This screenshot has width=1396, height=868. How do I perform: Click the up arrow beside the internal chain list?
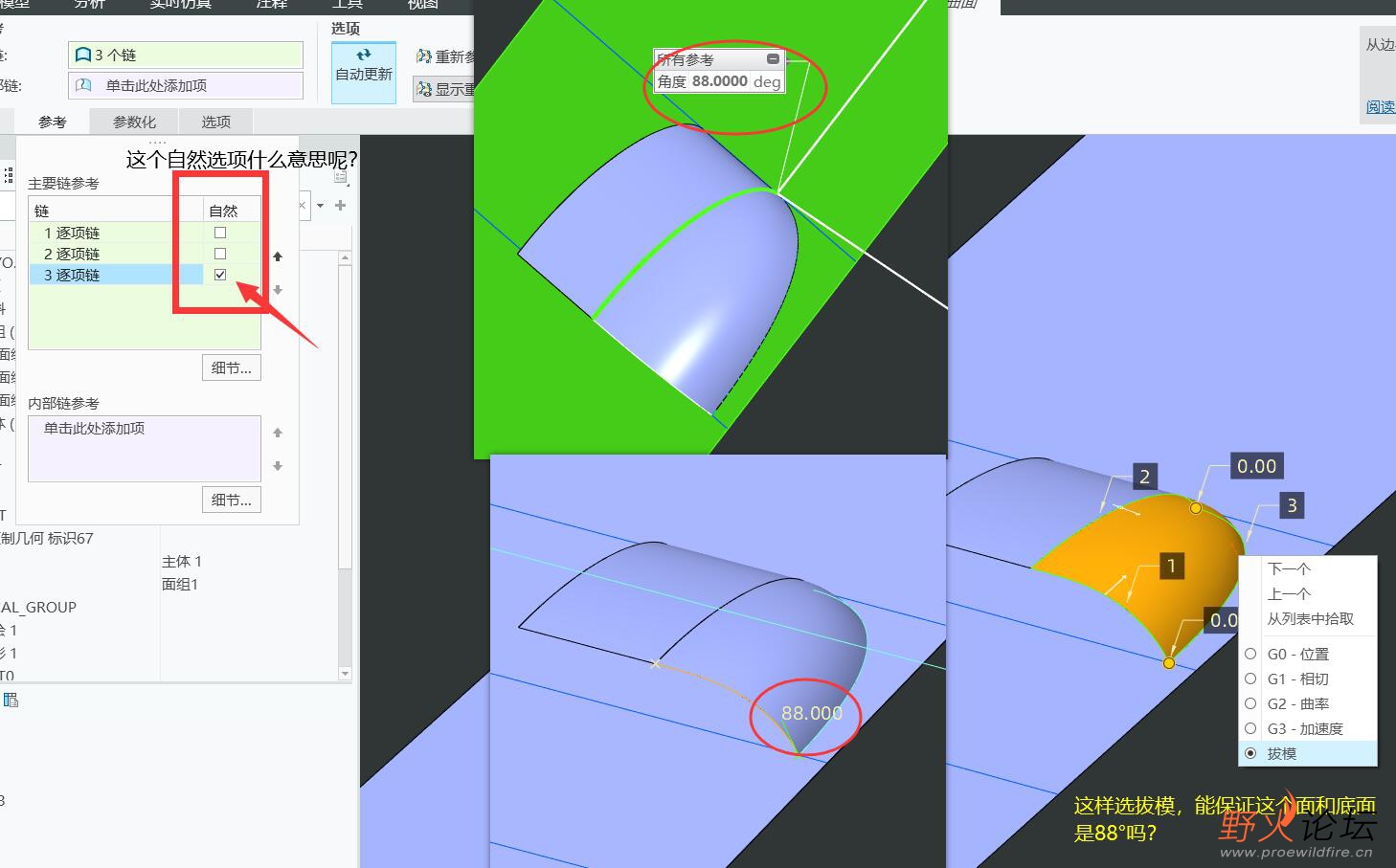click(278, 433)
